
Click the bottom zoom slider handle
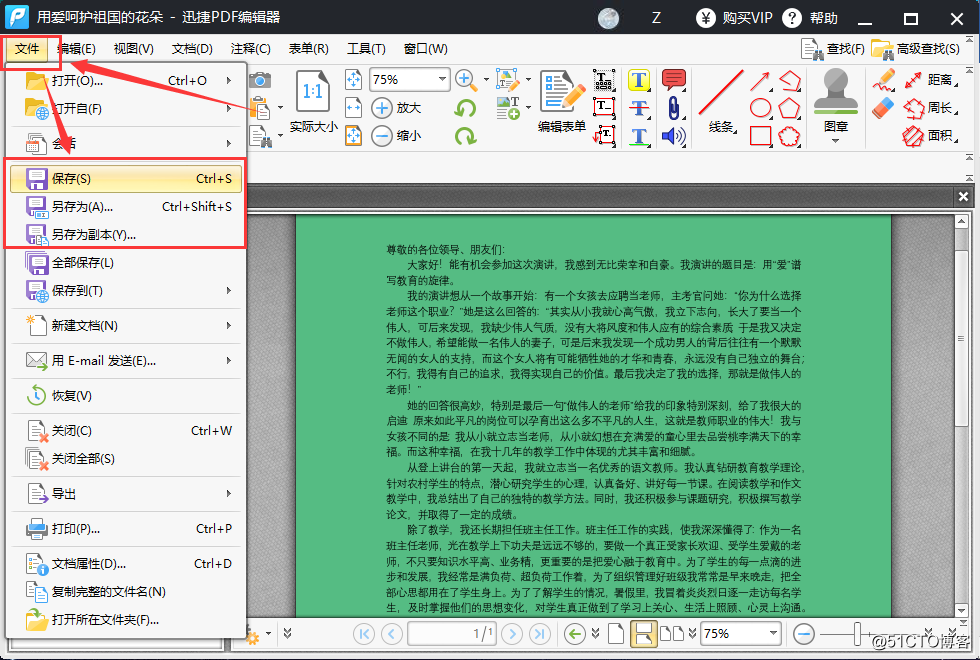(858, 634)
